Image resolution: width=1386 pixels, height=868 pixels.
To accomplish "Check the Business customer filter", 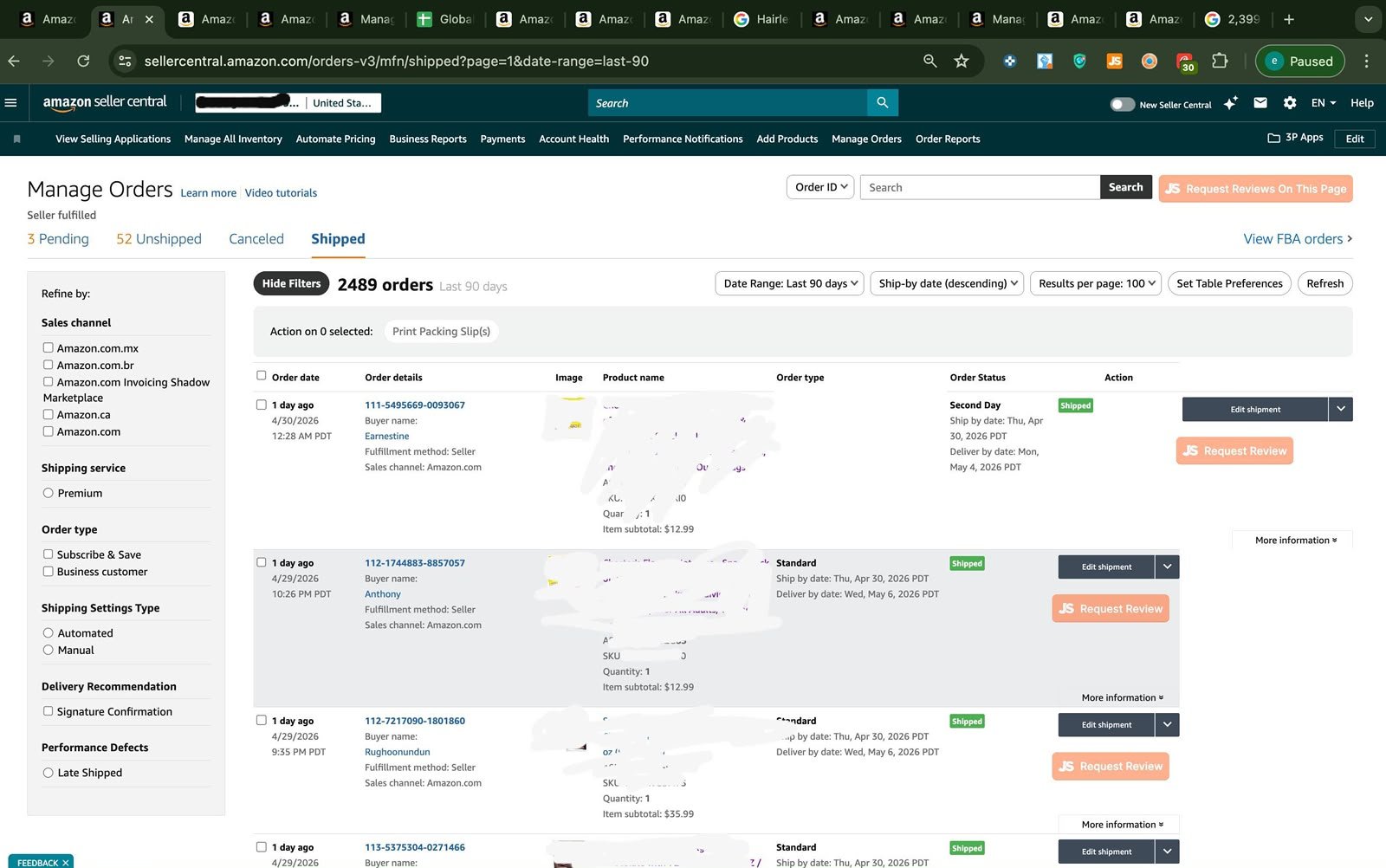I will [49, 571].
